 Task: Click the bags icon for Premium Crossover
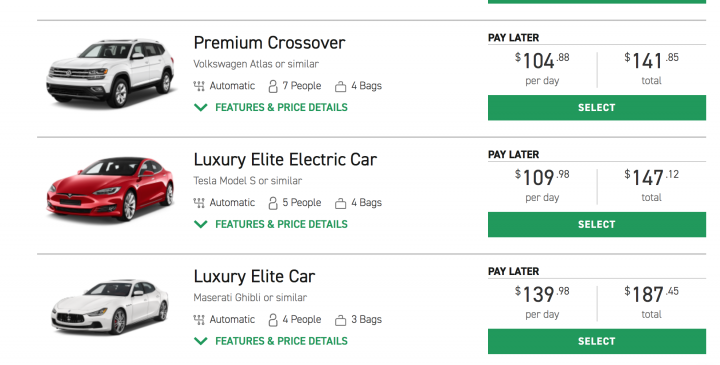(340, 86)
